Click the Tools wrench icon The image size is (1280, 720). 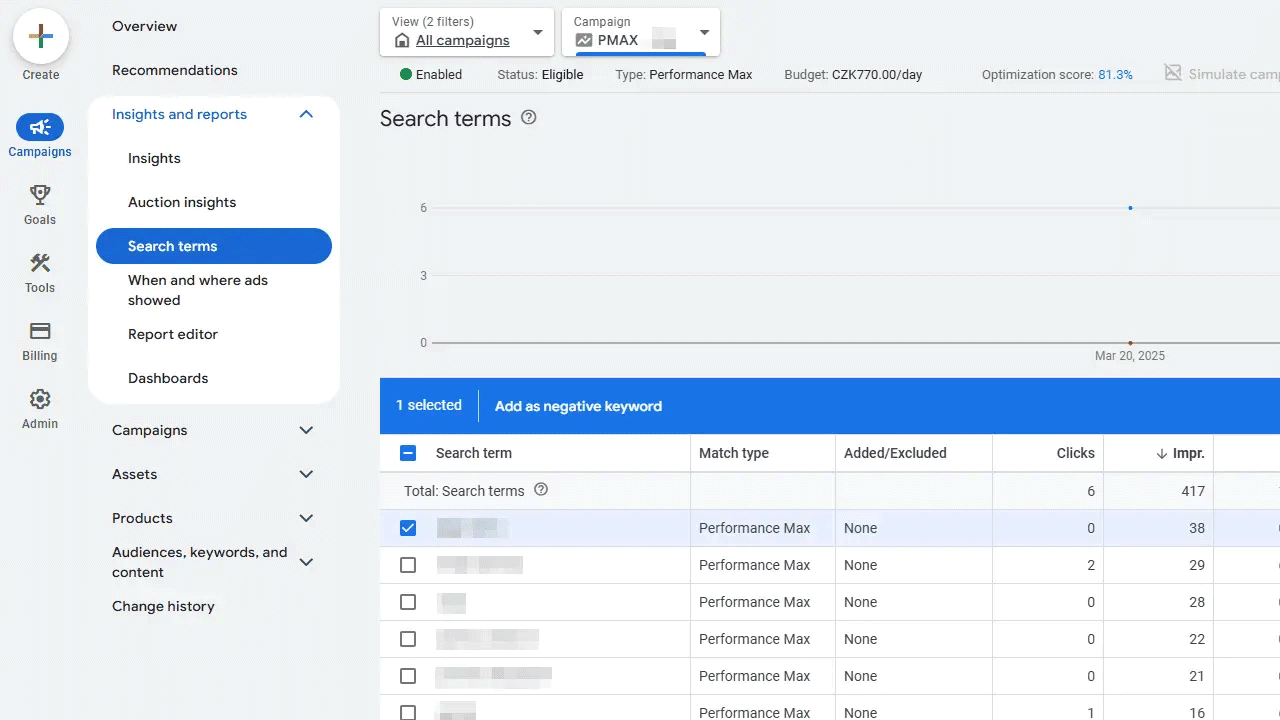point(40,262)
